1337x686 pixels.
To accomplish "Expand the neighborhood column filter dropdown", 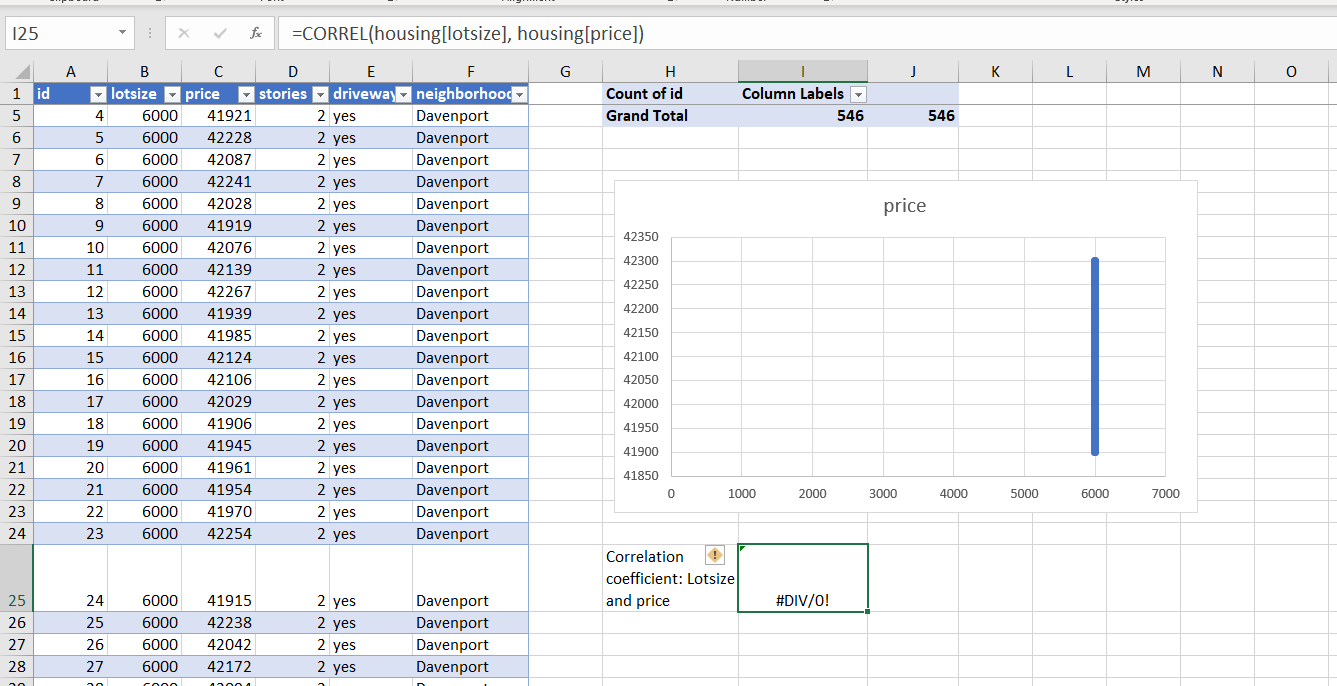I will click(x=519, y=94).
